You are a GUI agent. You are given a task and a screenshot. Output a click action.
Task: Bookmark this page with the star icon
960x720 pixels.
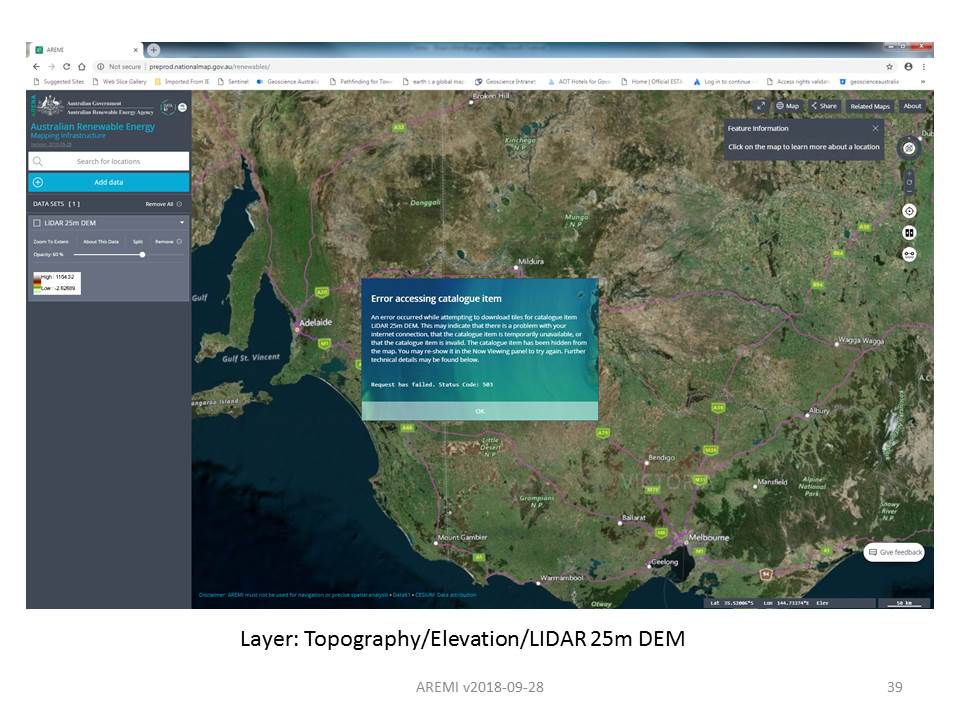pyautogui.click(x=890, y=67)
